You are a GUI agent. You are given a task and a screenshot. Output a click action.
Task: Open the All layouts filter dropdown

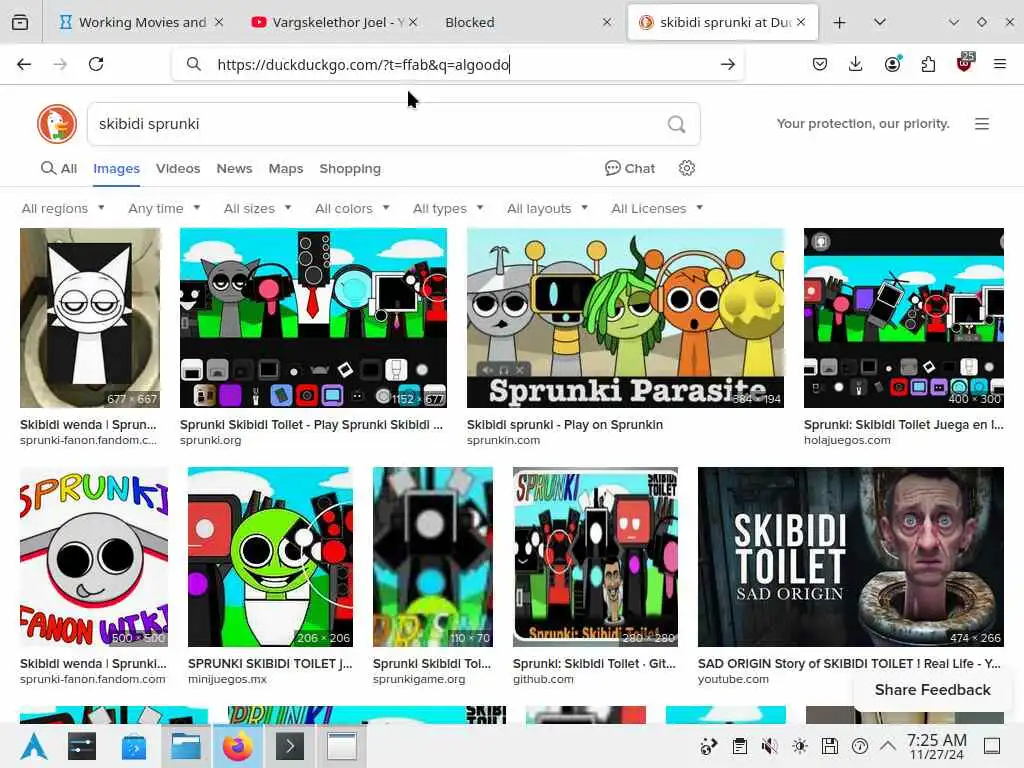point(547,208)
